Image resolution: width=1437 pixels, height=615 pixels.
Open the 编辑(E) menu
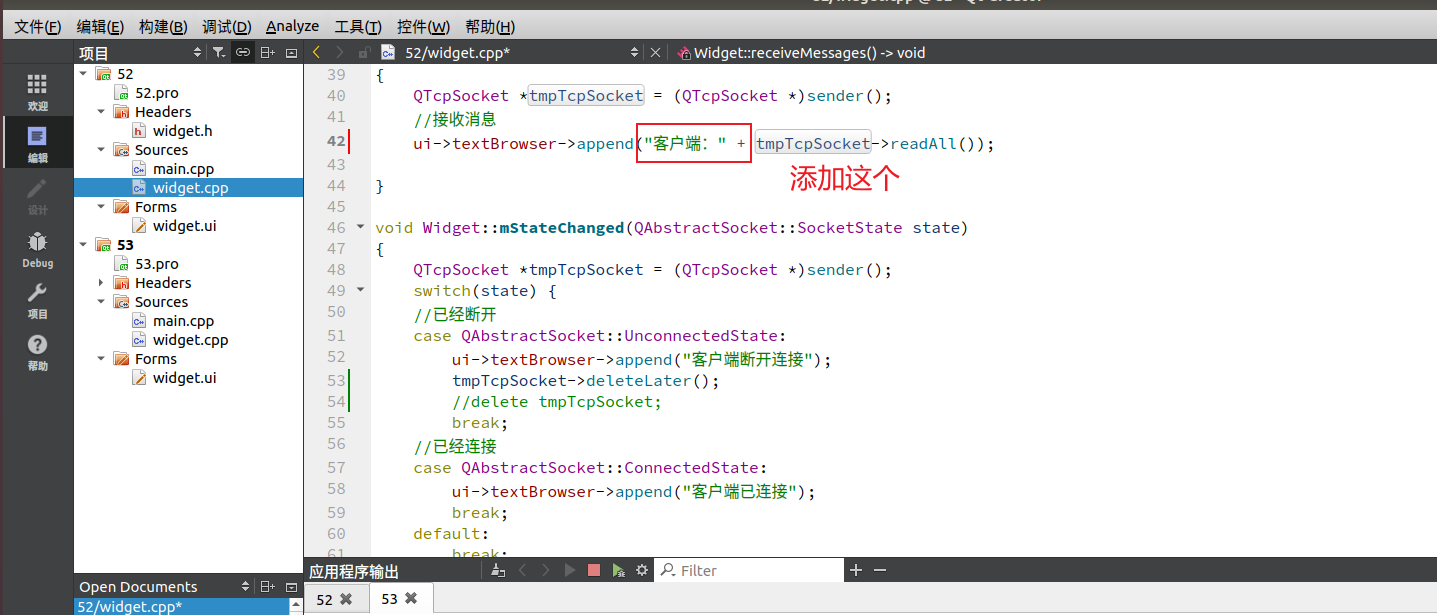pyautogui.click(x=100, y=26)
